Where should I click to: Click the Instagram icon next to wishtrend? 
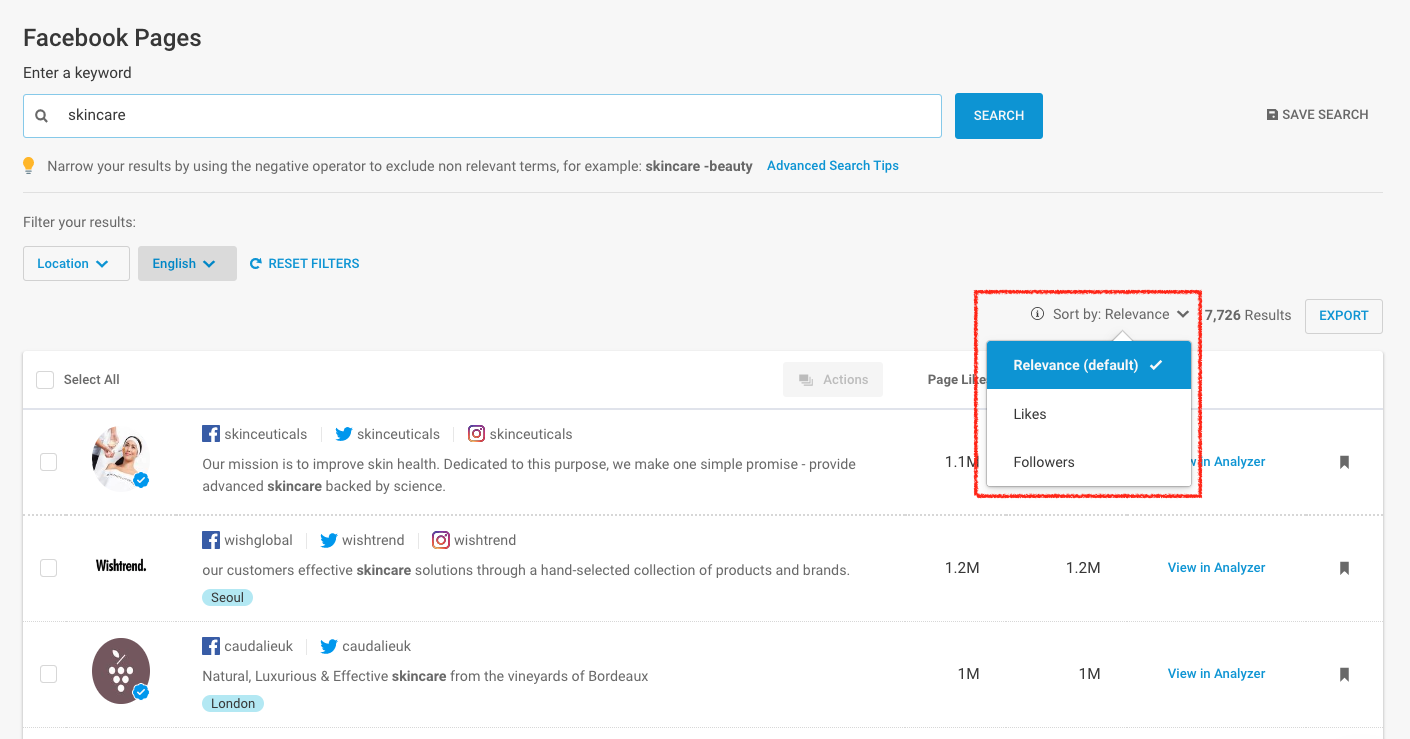tap(441, 539)
